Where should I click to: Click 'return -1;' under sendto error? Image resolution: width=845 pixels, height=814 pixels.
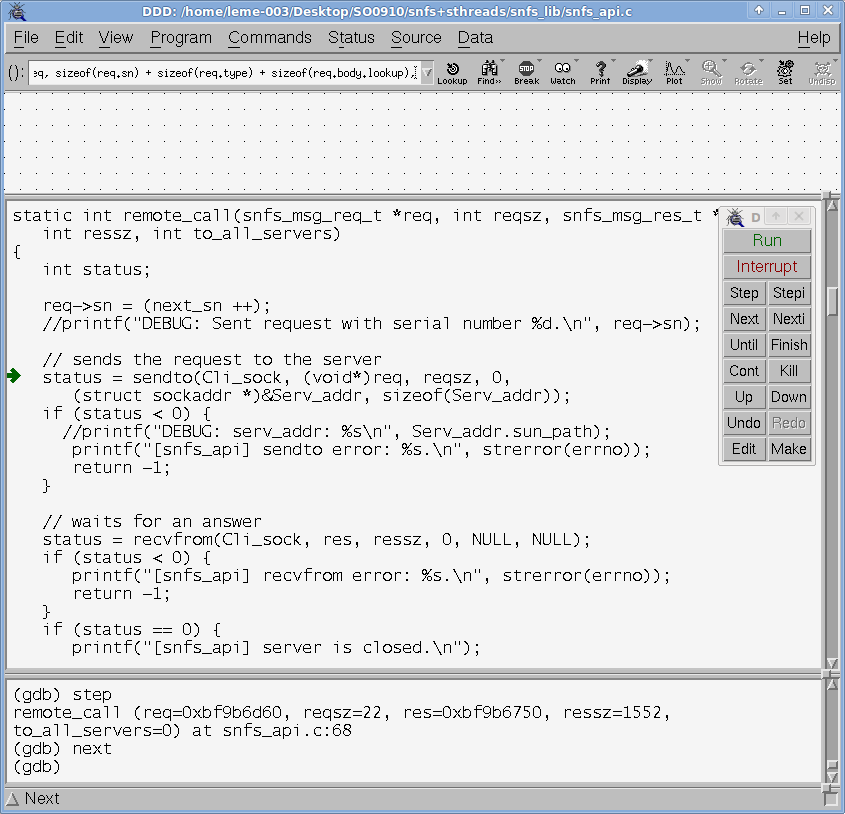click(x=121, y=467)
